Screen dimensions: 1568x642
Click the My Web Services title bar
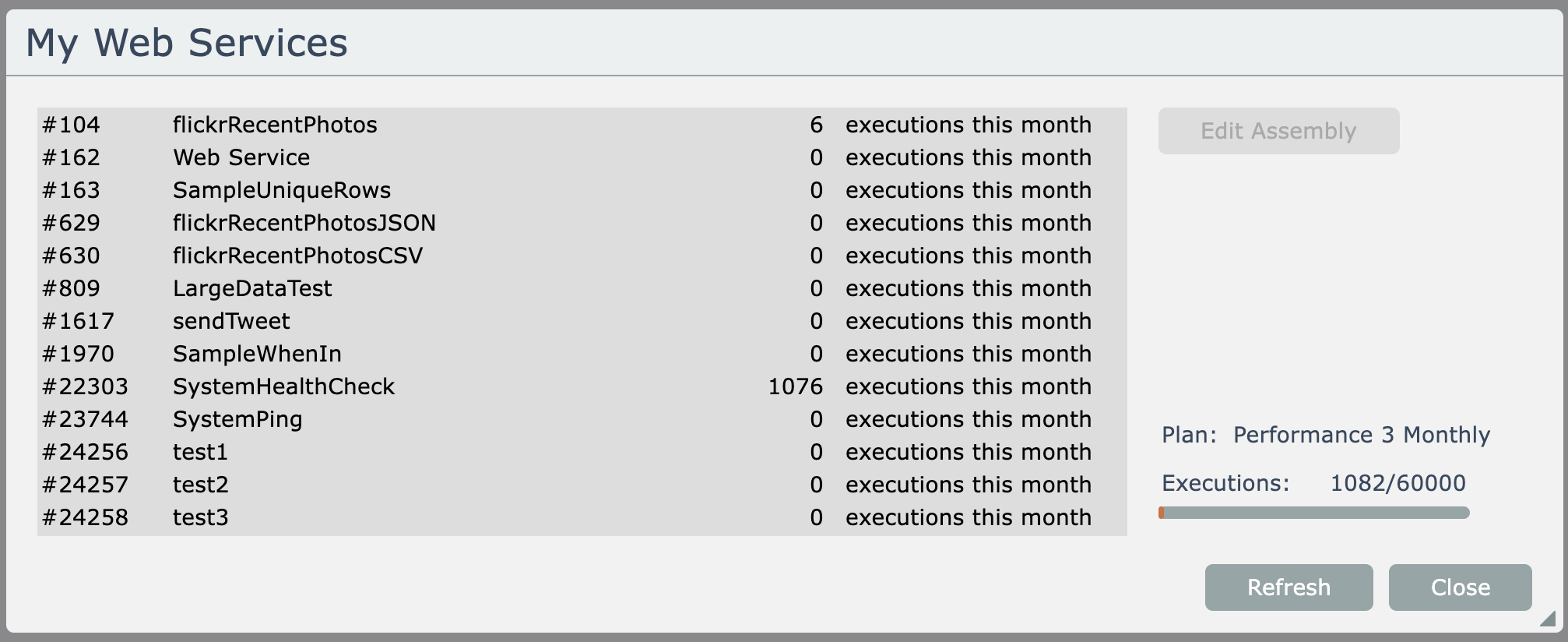click(x=779, y=43)
